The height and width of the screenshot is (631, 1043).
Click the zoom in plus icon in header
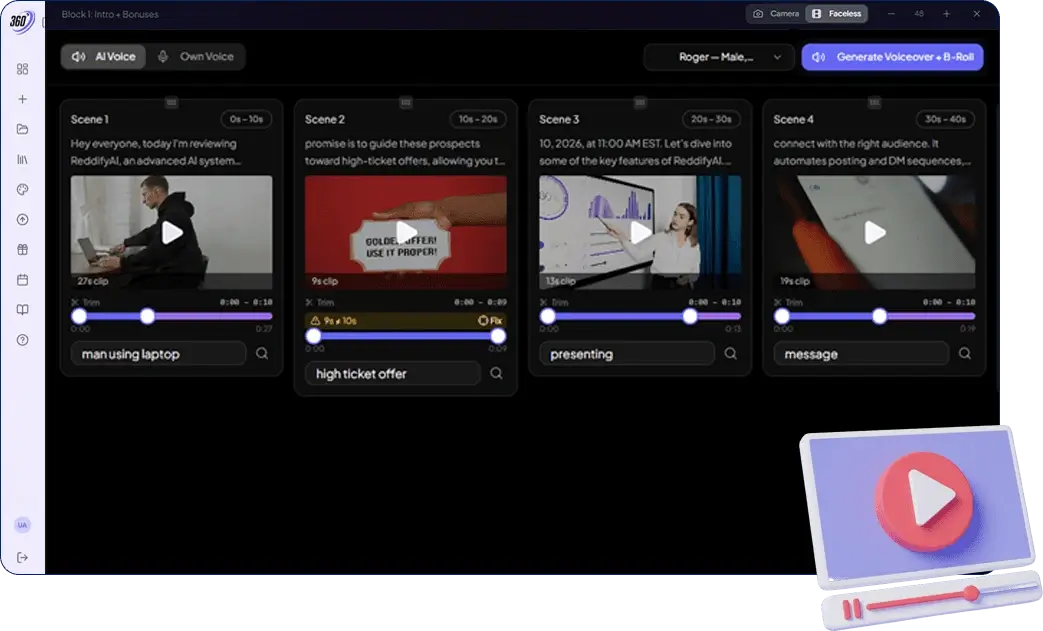947,13
